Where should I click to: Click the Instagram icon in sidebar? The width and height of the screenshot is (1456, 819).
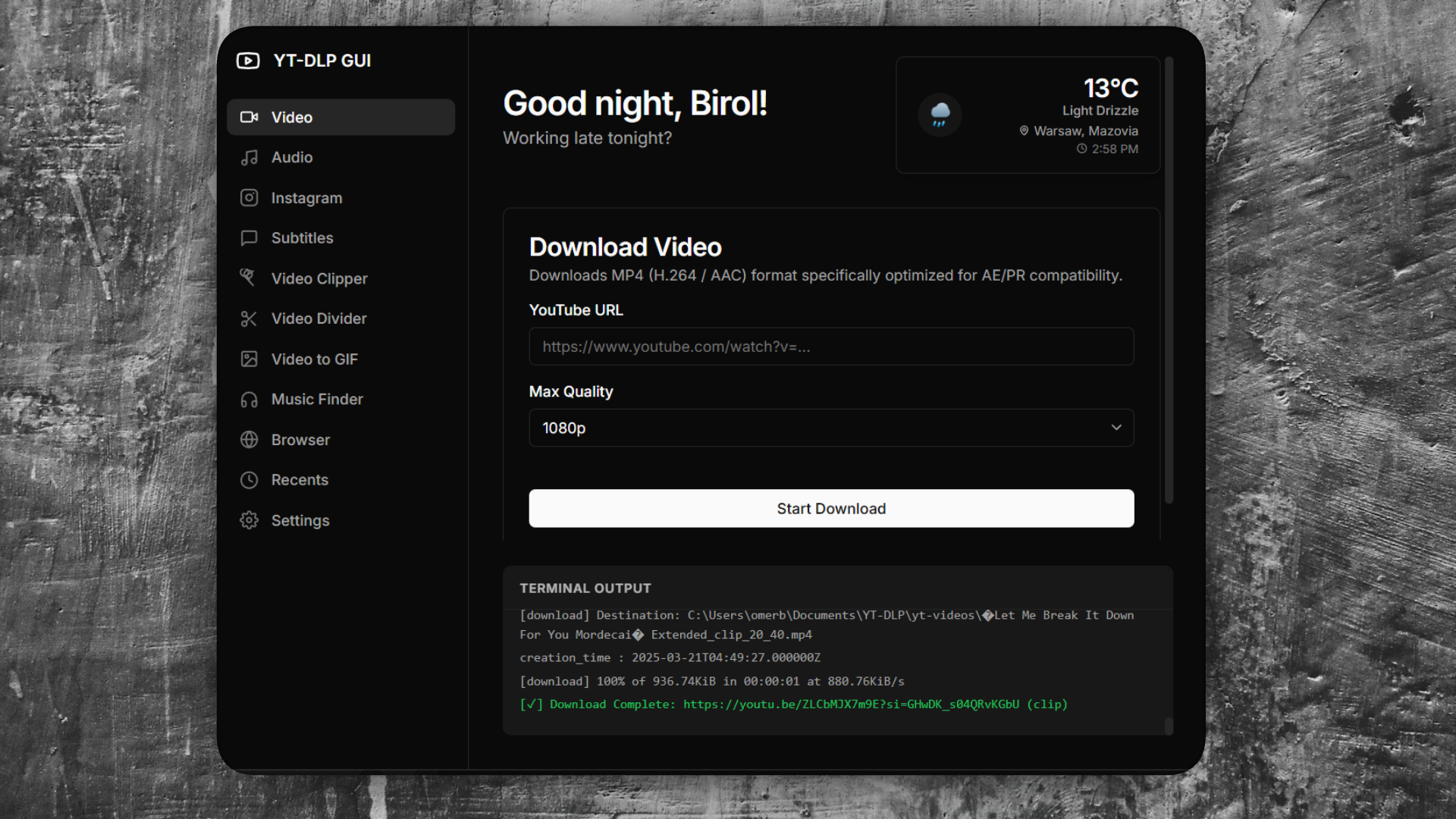[249, 198]
